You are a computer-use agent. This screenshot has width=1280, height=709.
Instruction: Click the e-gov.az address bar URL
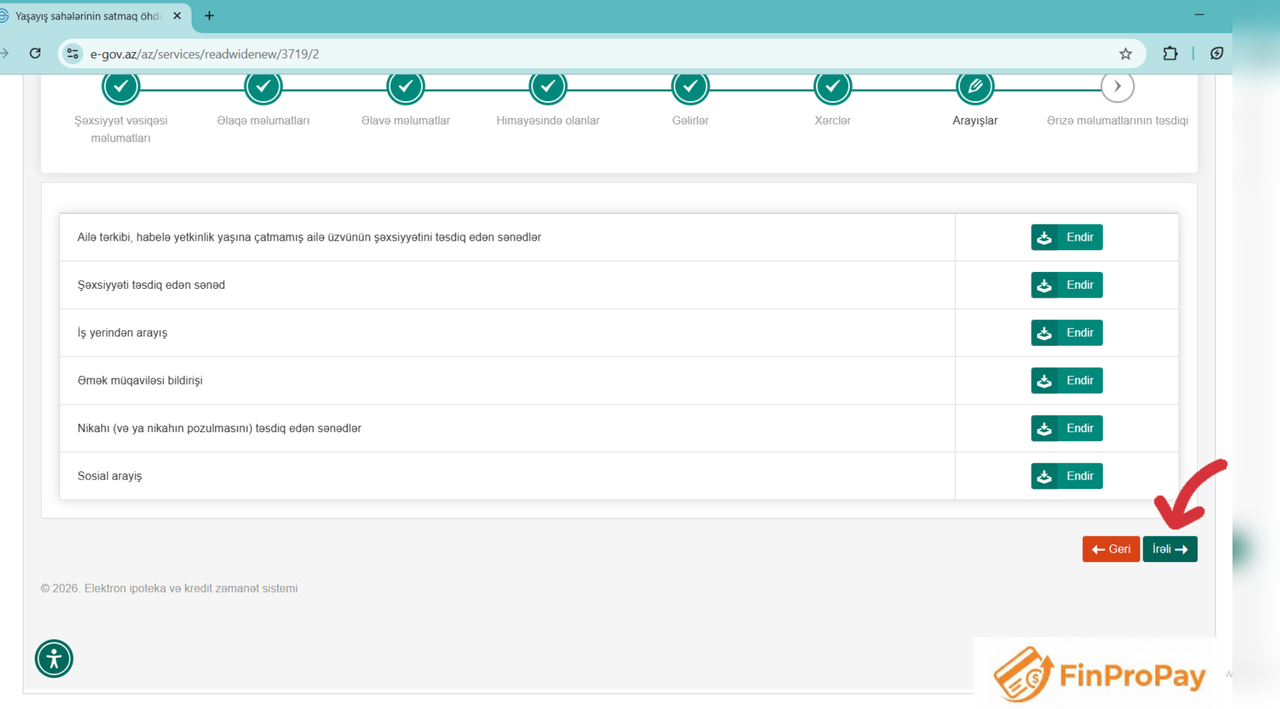(x=204, y=54)
